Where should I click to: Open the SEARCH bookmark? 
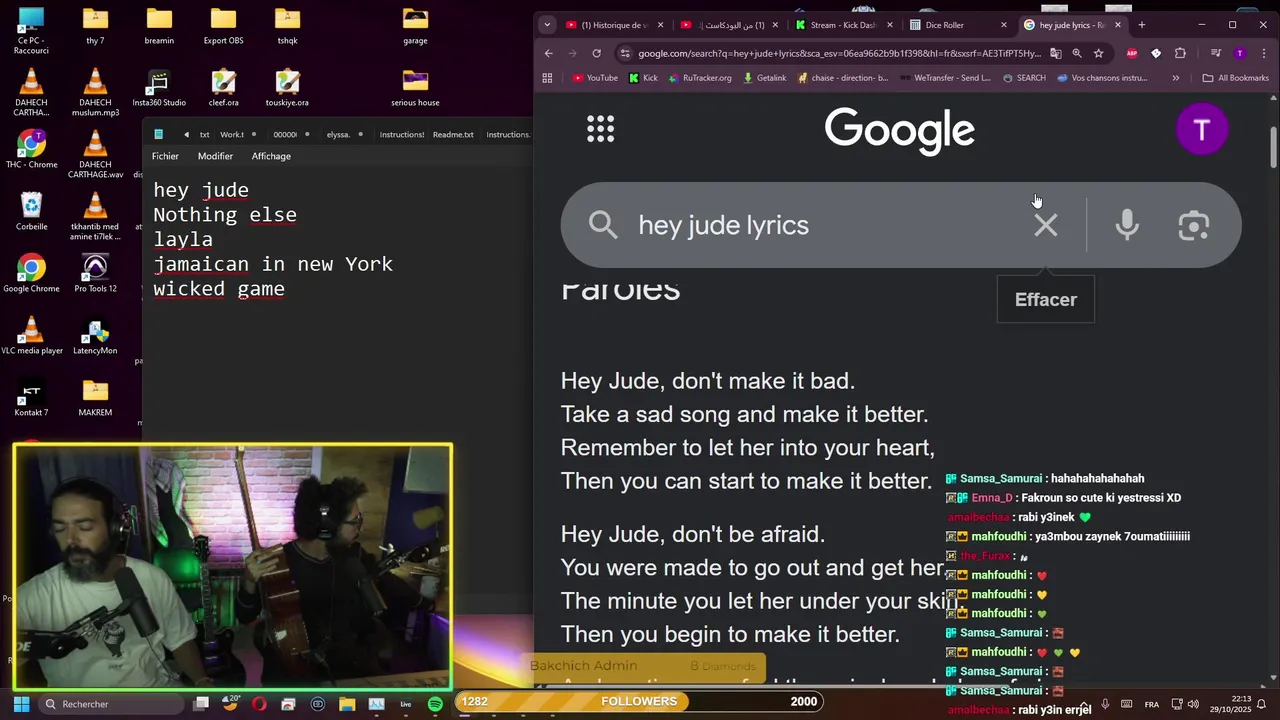tap(1024, 78)
